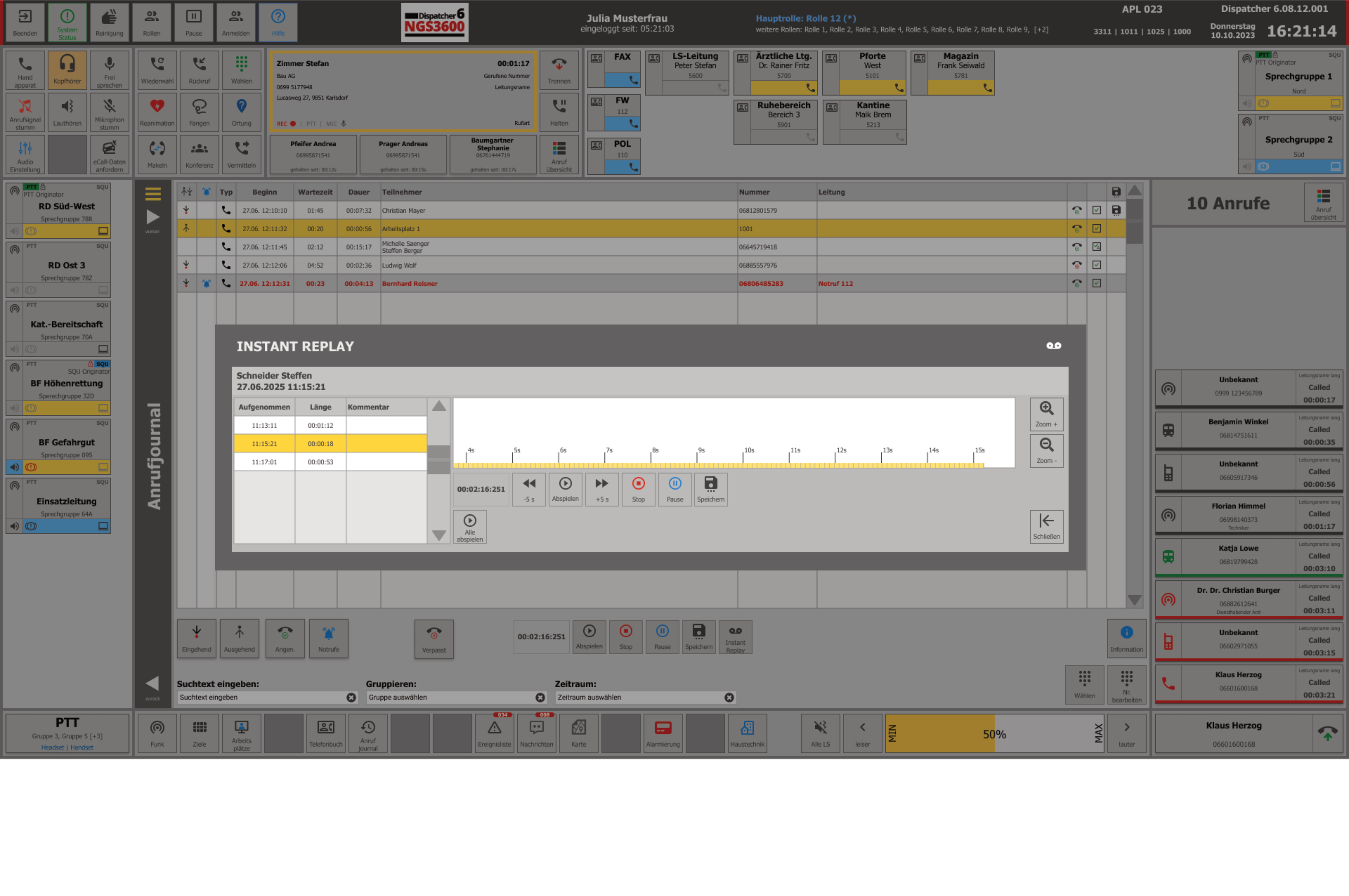Select the 11:17:01 recording in Instant Replay list

264,462
